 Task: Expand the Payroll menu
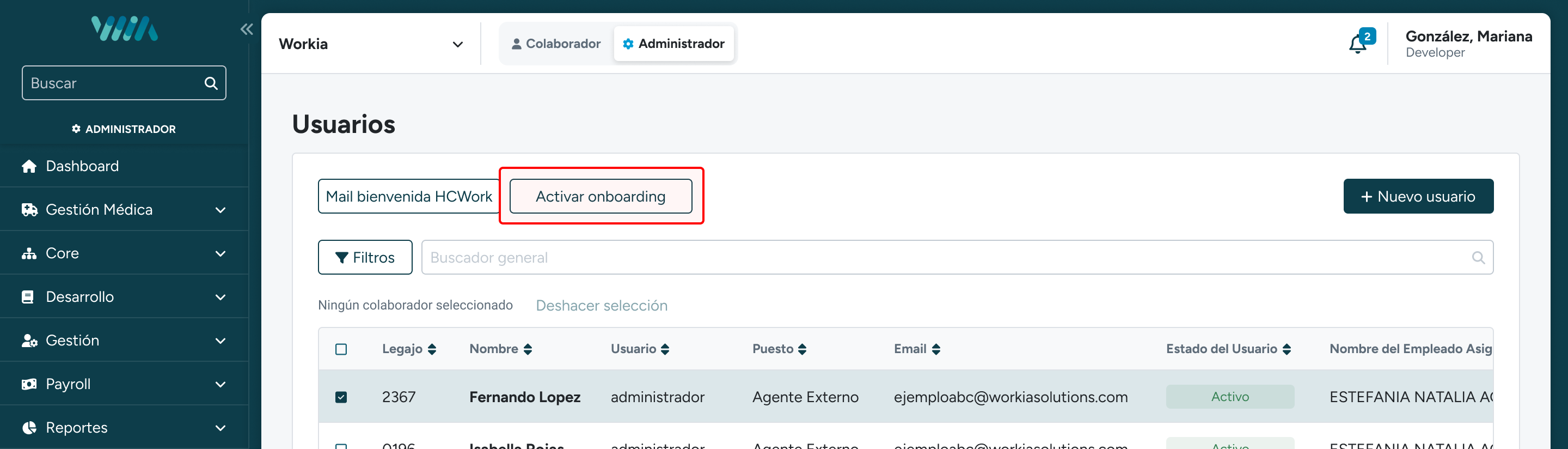(x=220, y=384)
